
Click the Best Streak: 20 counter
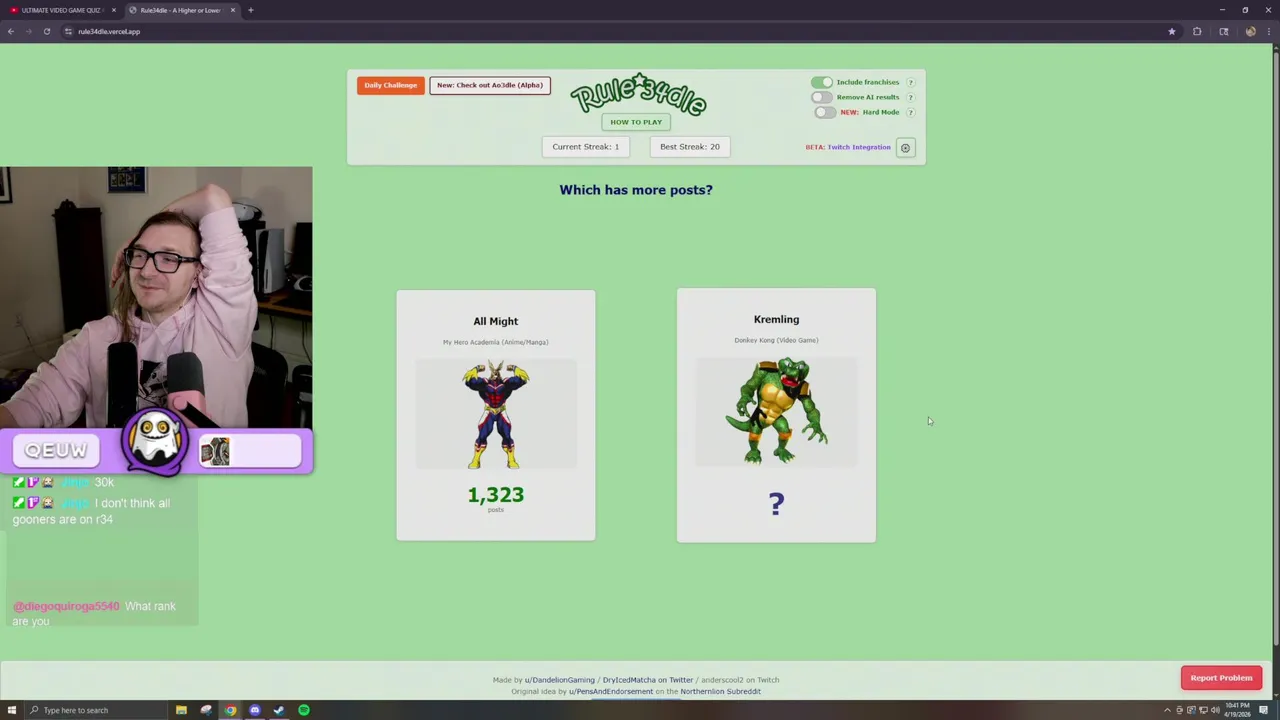pyautogui.click(x=690, y=147)
